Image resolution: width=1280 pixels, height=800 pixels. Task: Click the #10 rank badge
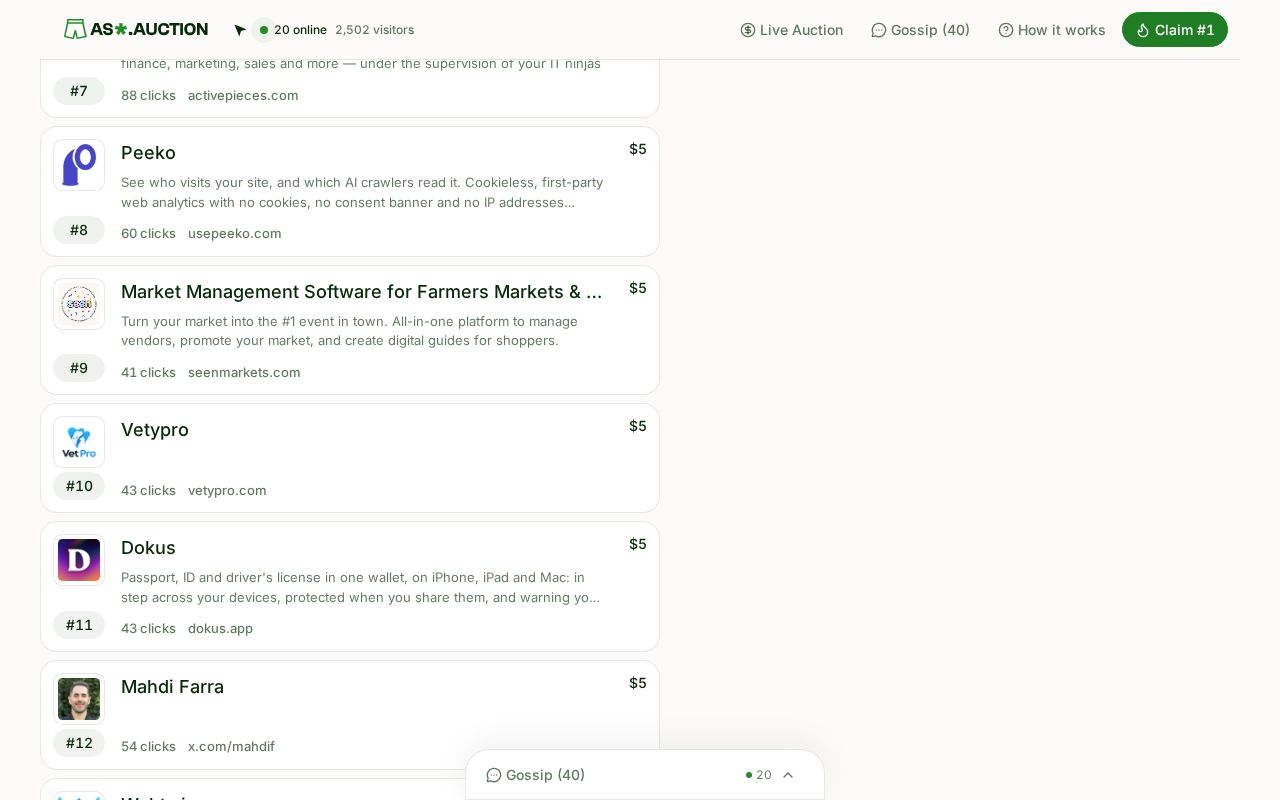point(79,486)
